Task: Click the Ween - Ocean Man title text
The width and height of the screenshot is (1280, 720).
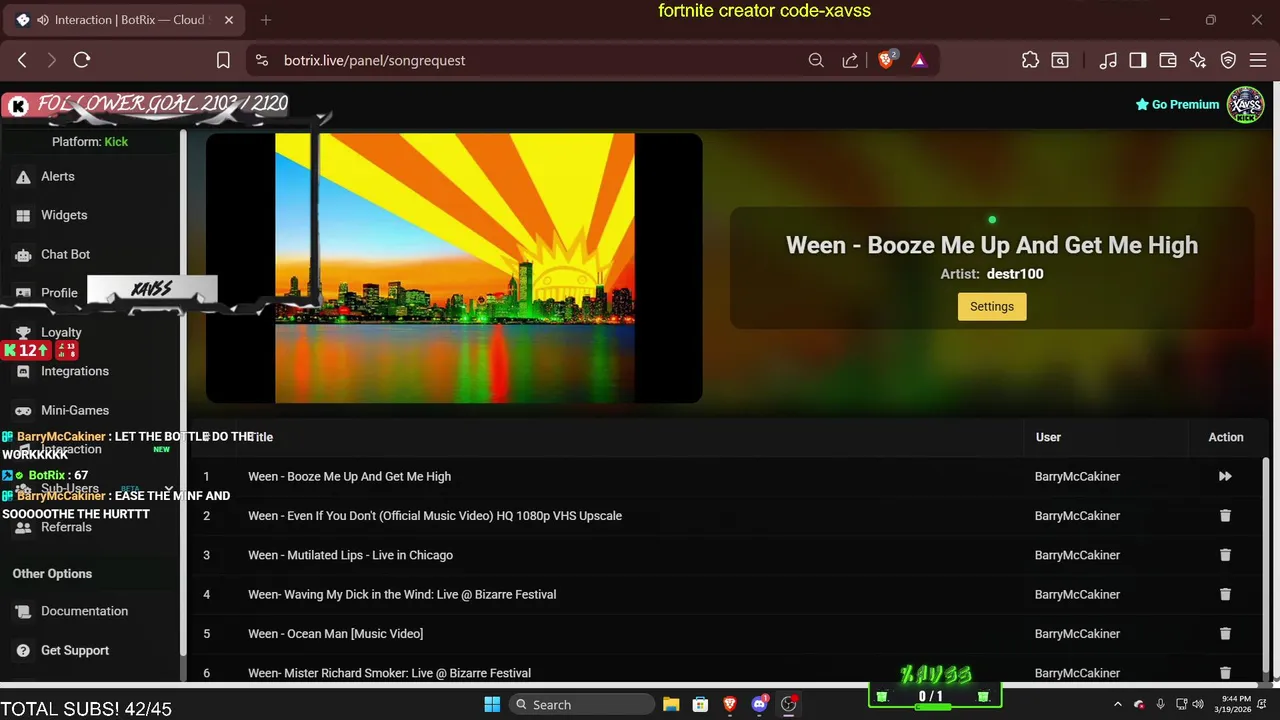Action: 335,634
